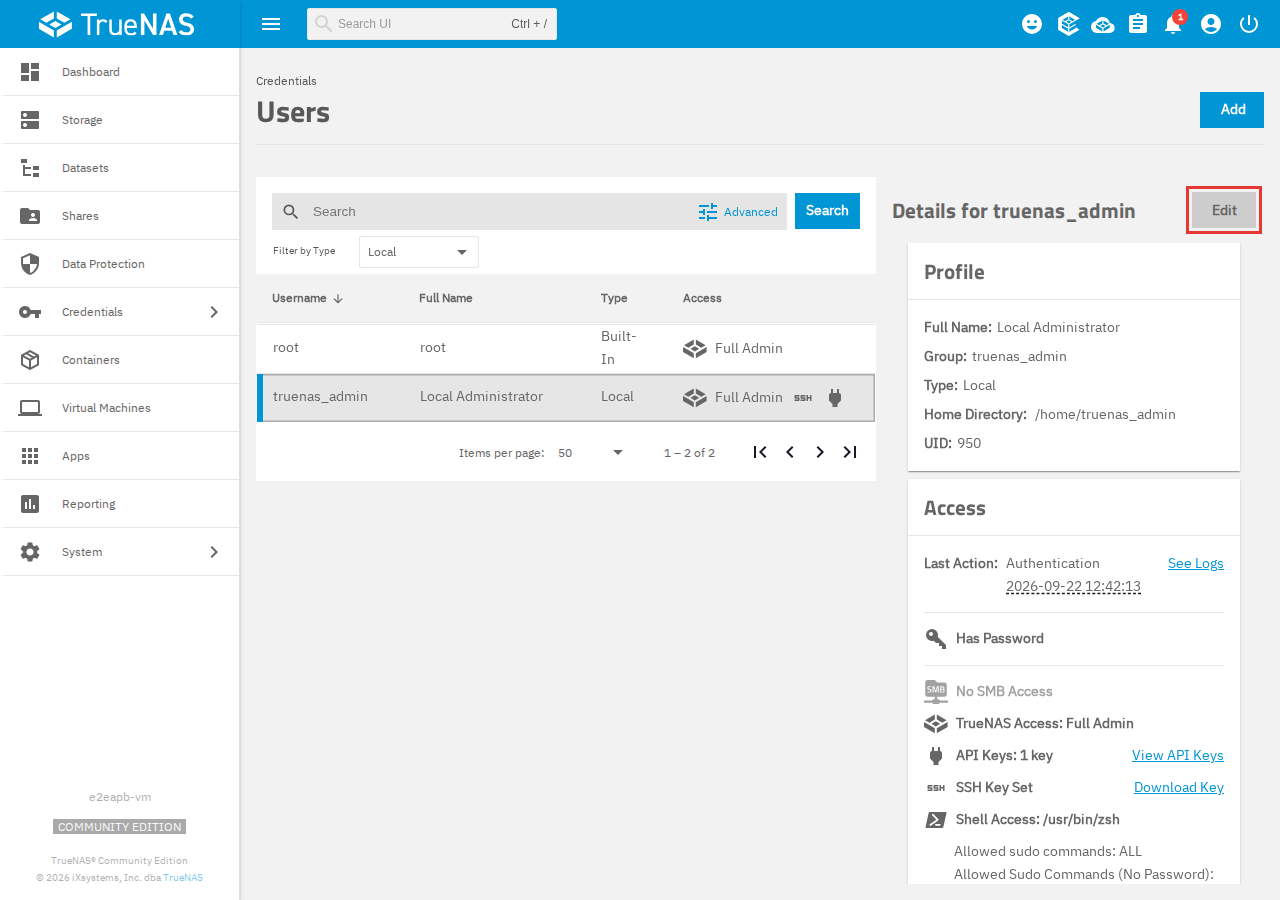Expand the Credentials menu
This screenshot has height=900, width=1280.
[120, 312]
